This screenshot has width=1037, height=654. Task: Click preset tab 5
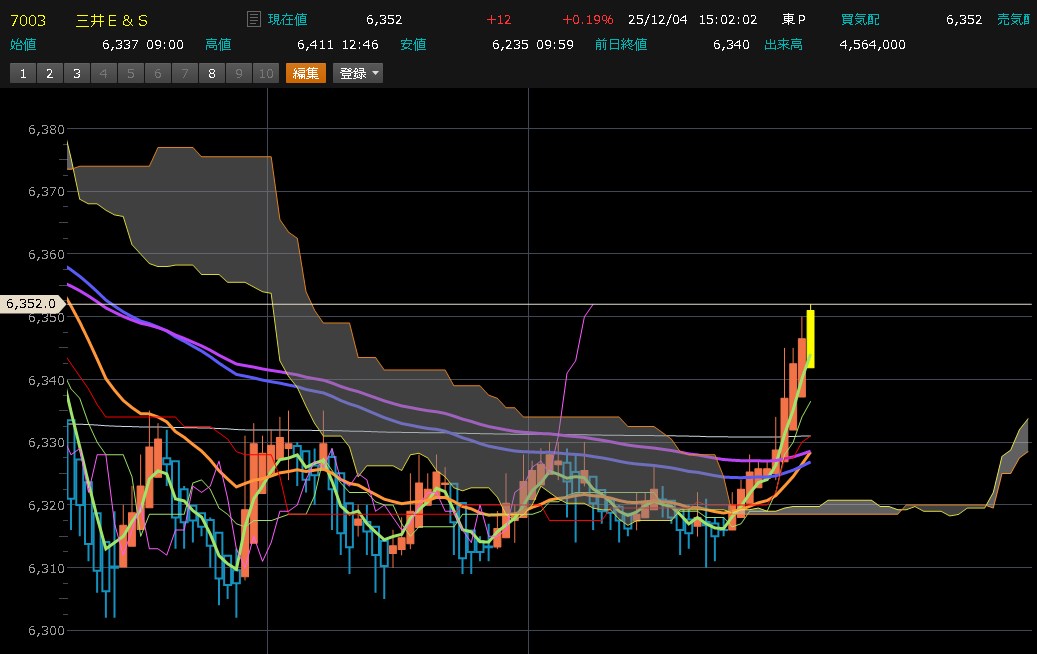coord(130,73)
